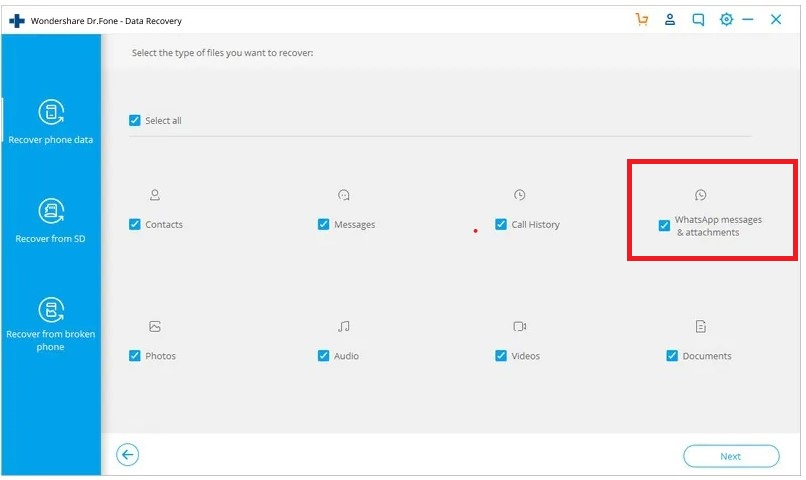Select the Recover from SD icon
This screenshot has height=480, width=806.
pyautogui.click(x=51, y=211)
